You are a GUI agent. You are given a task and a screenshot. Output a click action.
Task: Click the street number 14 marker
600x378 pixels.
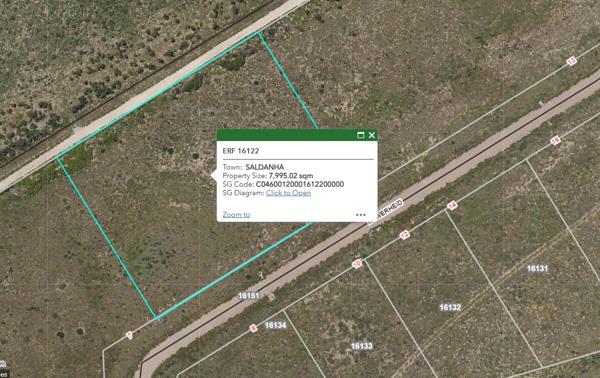(452, 205)
